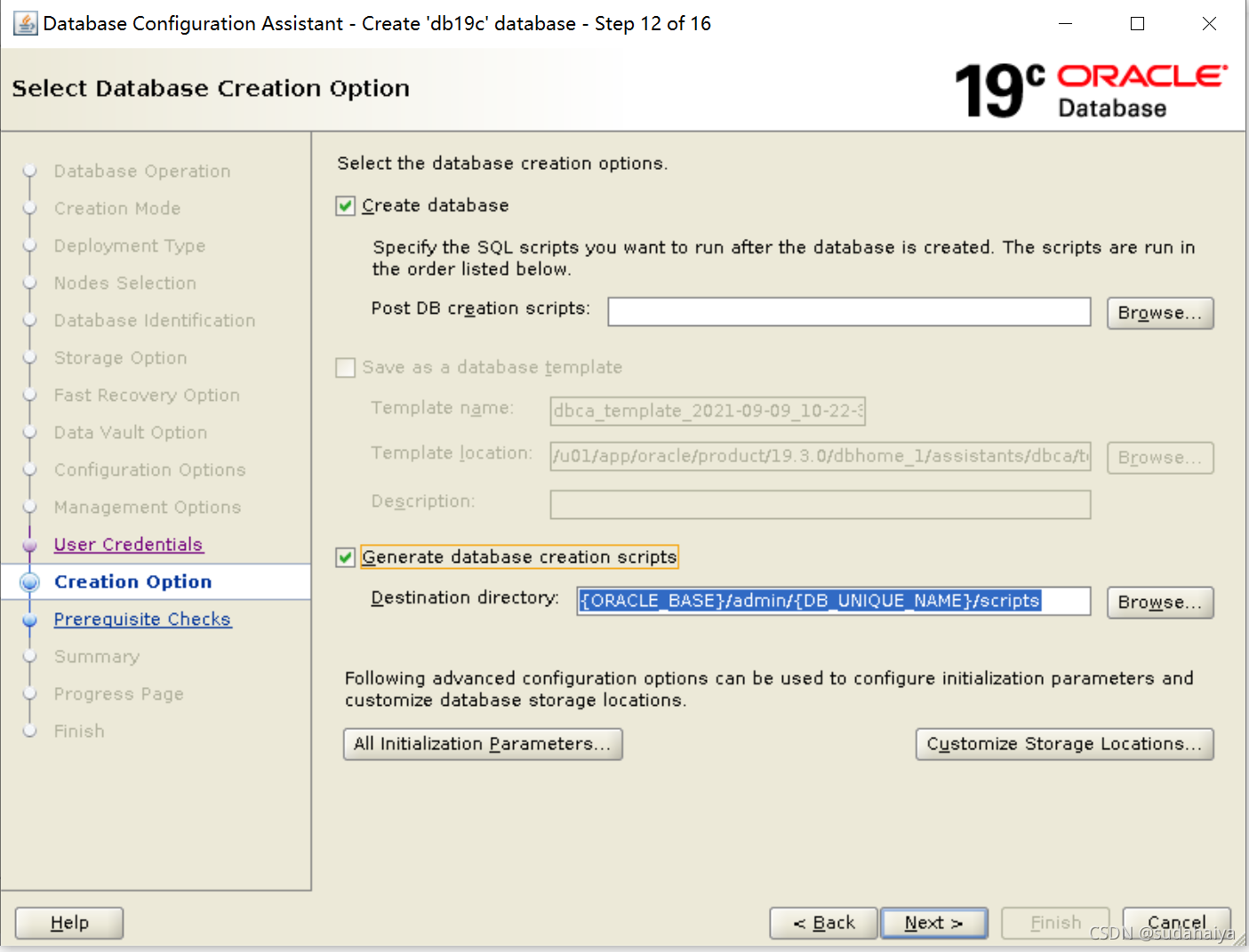Open the User Credentials step link
This screenshot has width=1249, height=952.
pyautogui.click(x=128, y=544)
